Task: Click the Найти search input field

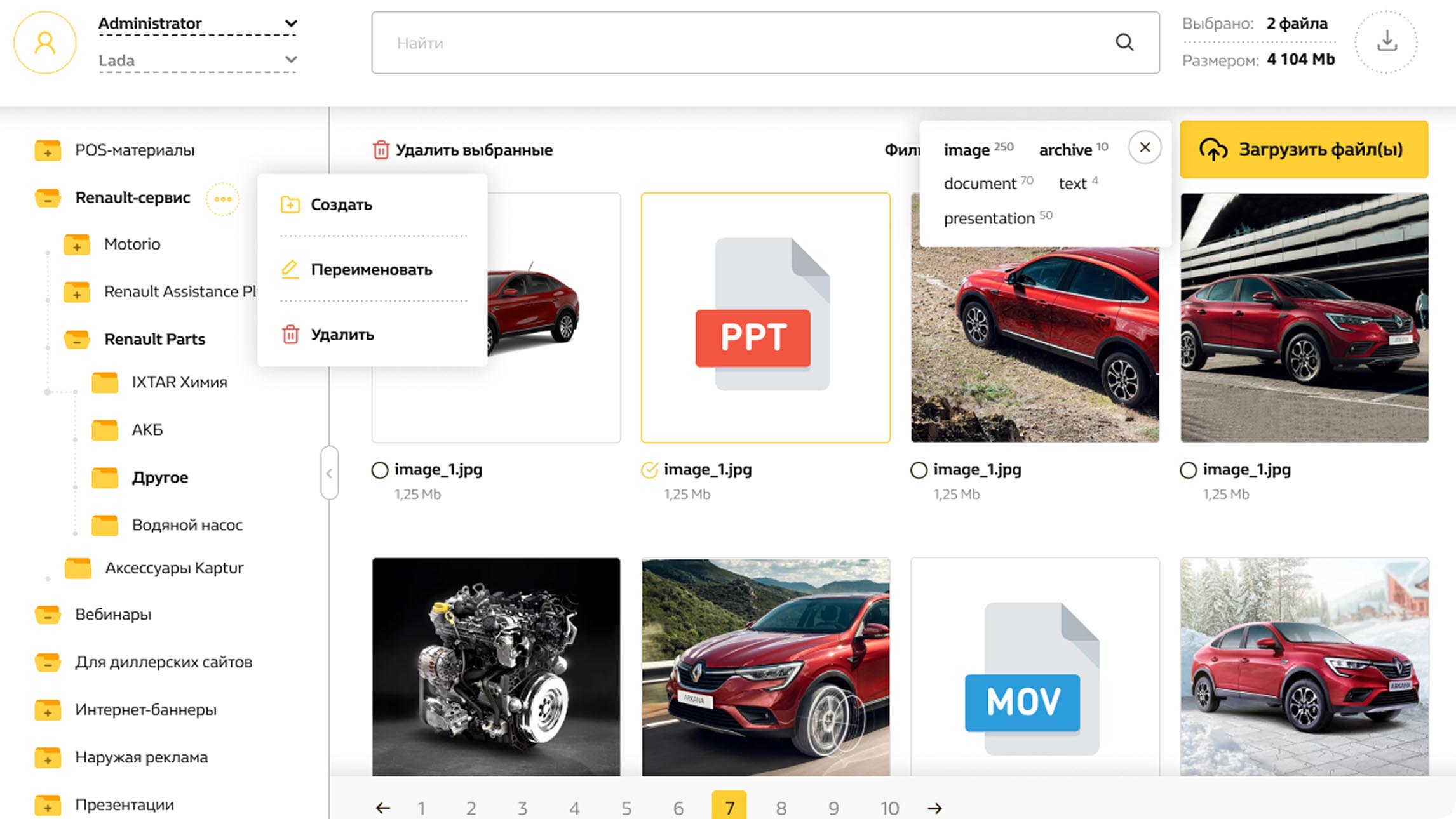Action: click(x=731, y=43)
